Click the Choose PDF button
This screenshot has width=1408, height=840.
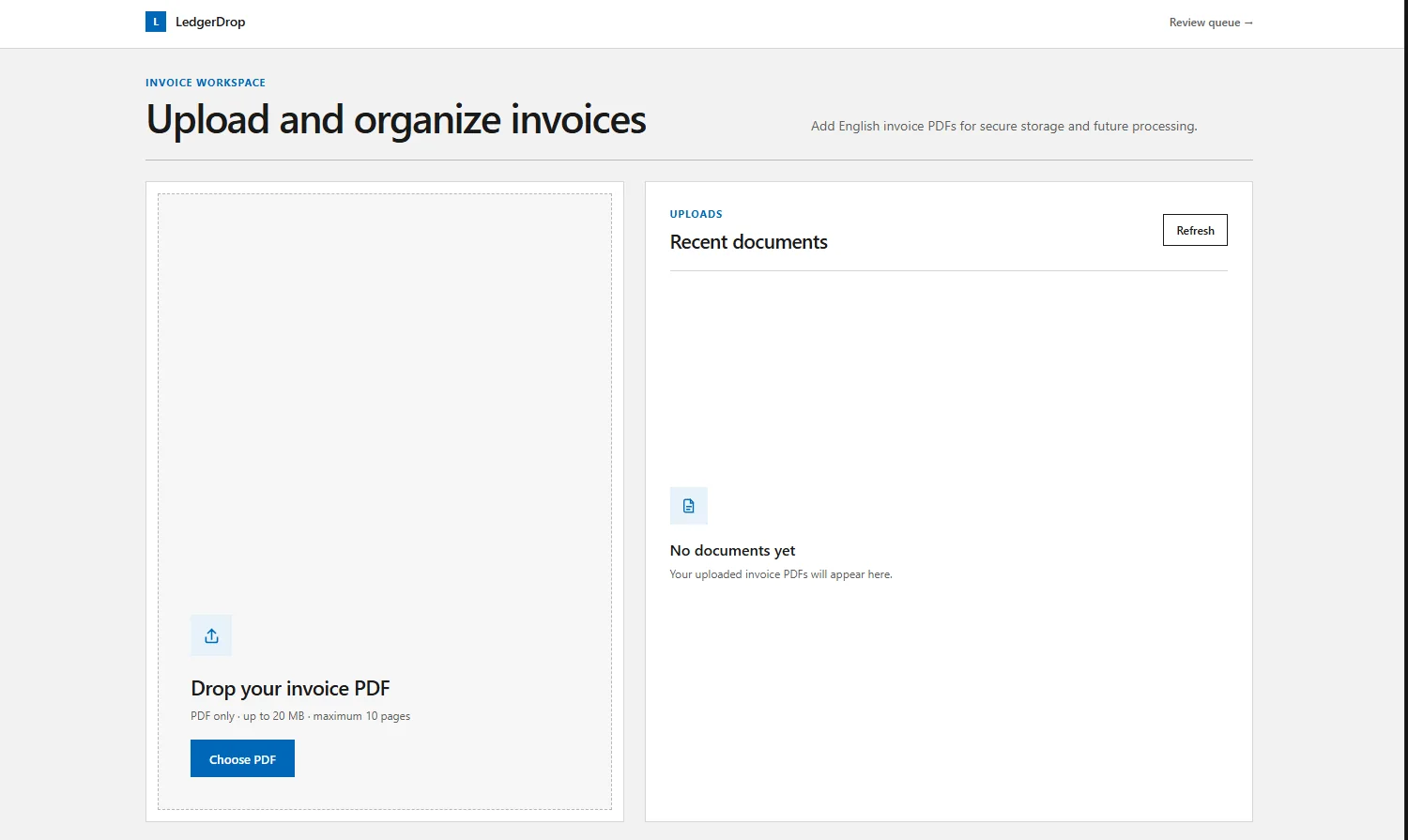click(x=242, y=758)
